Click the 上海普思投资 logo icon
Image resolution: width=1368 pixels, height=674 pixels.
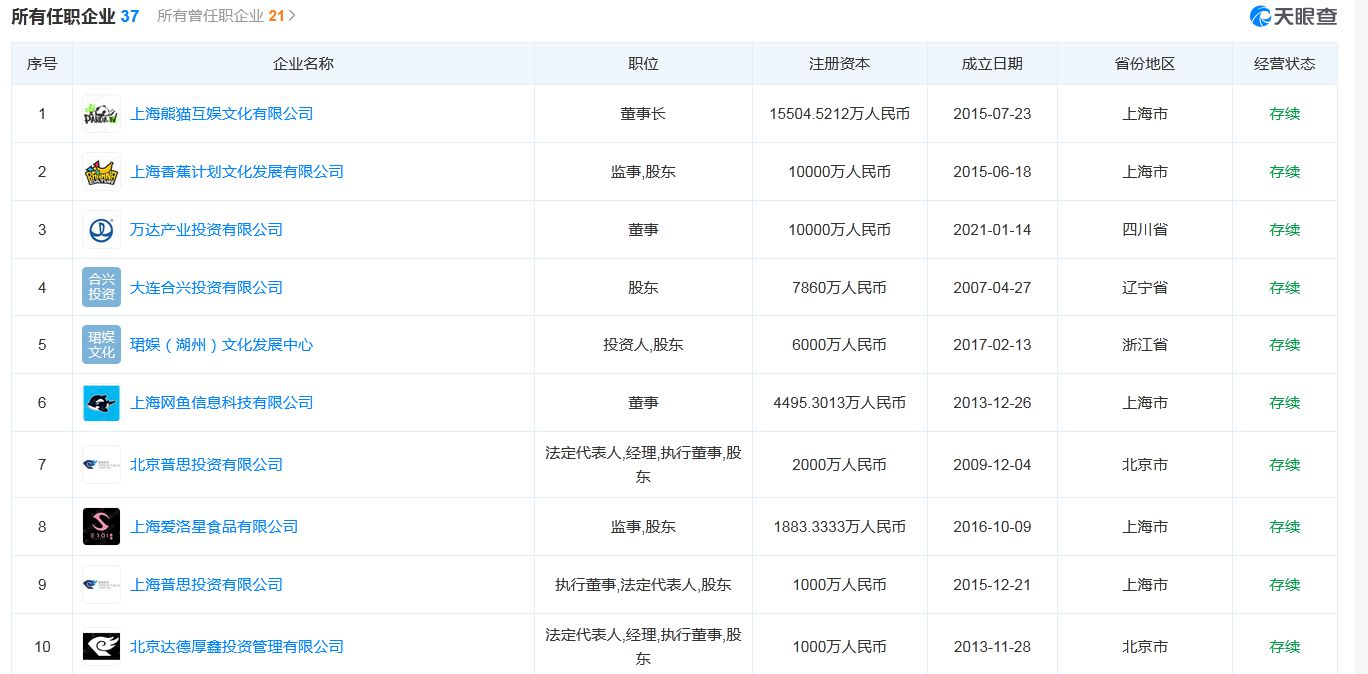point(101,585)
